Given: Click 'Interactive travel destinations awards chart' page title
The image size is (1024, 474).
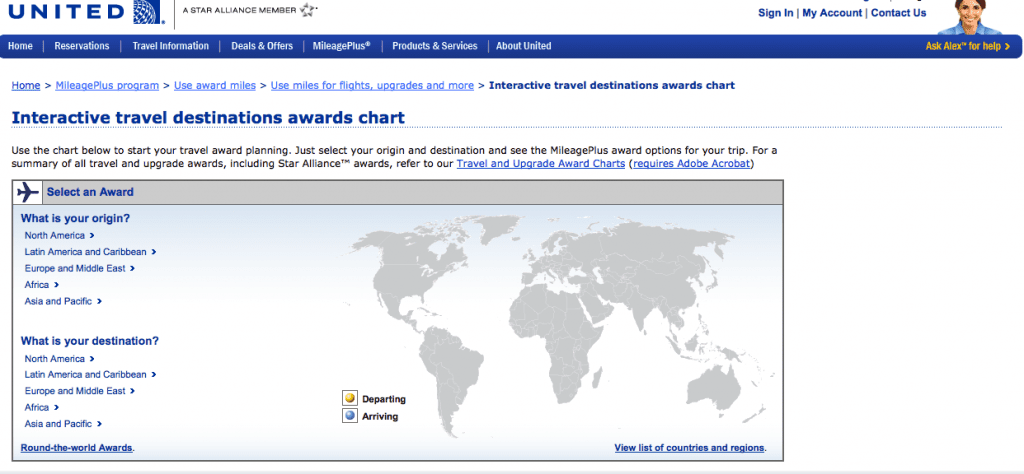Looking at the screenshot, I should tap(208, 118).
